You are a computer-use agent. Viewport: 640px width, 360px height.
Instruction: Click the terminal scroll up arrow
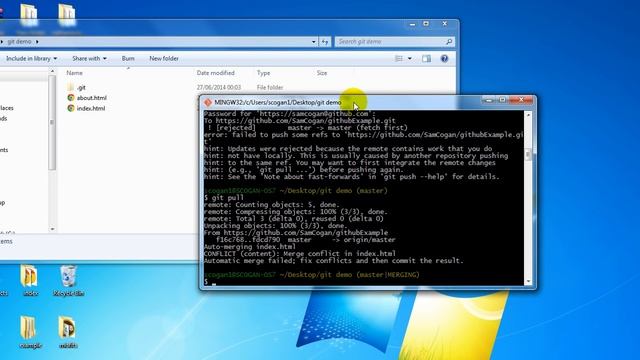point(528,116)
